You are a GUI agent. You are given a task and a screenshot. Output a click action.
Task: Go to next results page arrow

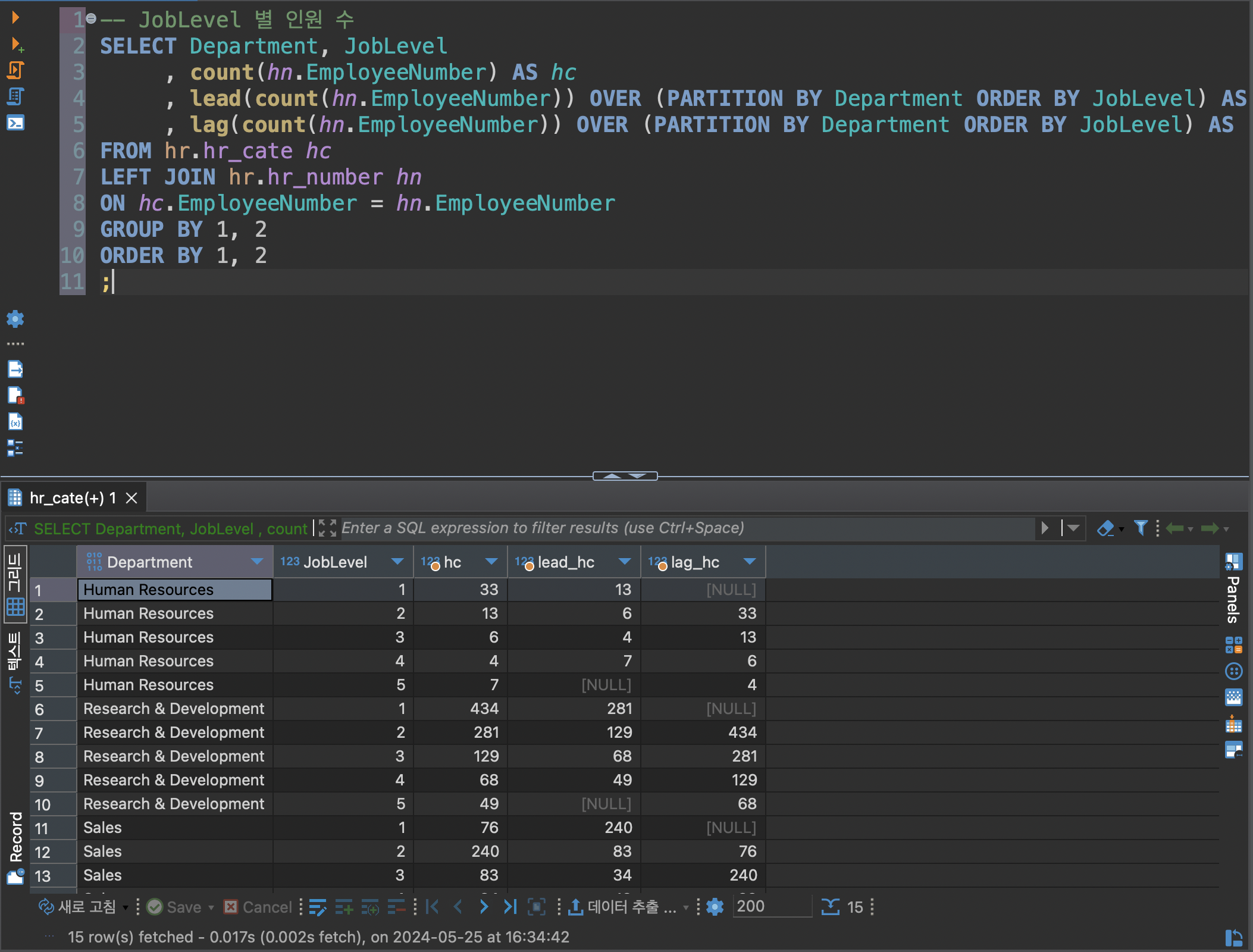click(484, 907)
